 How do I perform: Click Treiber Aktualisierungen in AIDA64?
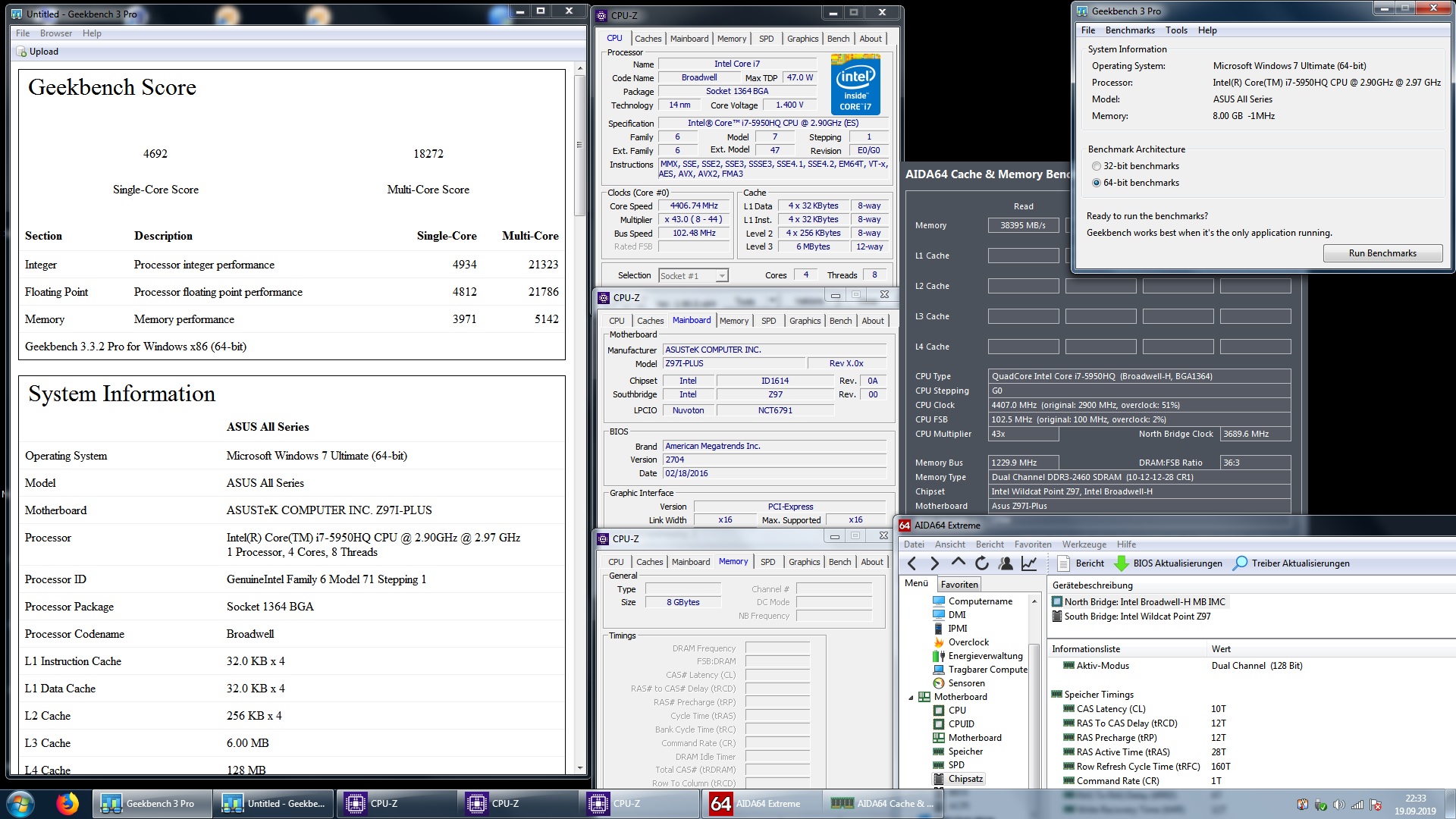click(1291, 563)
